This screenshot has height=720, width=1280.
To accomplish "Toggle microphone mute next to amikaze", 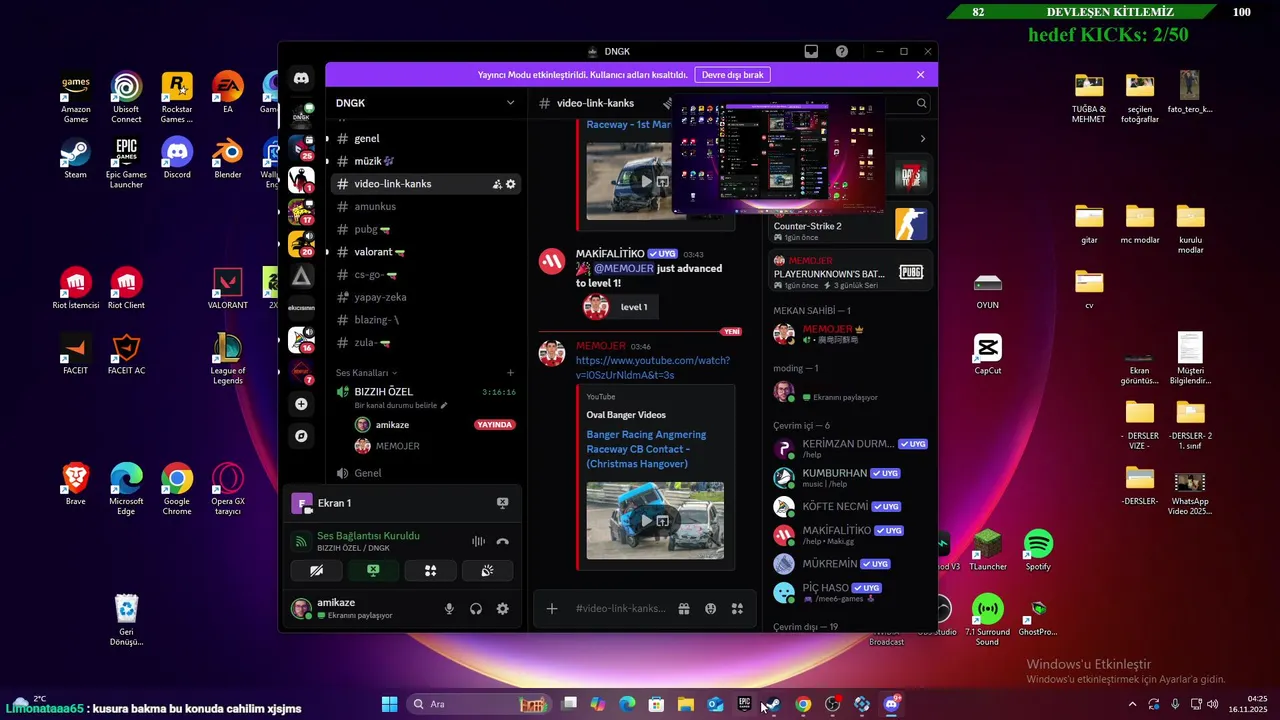I will click(x=449, y=608).
